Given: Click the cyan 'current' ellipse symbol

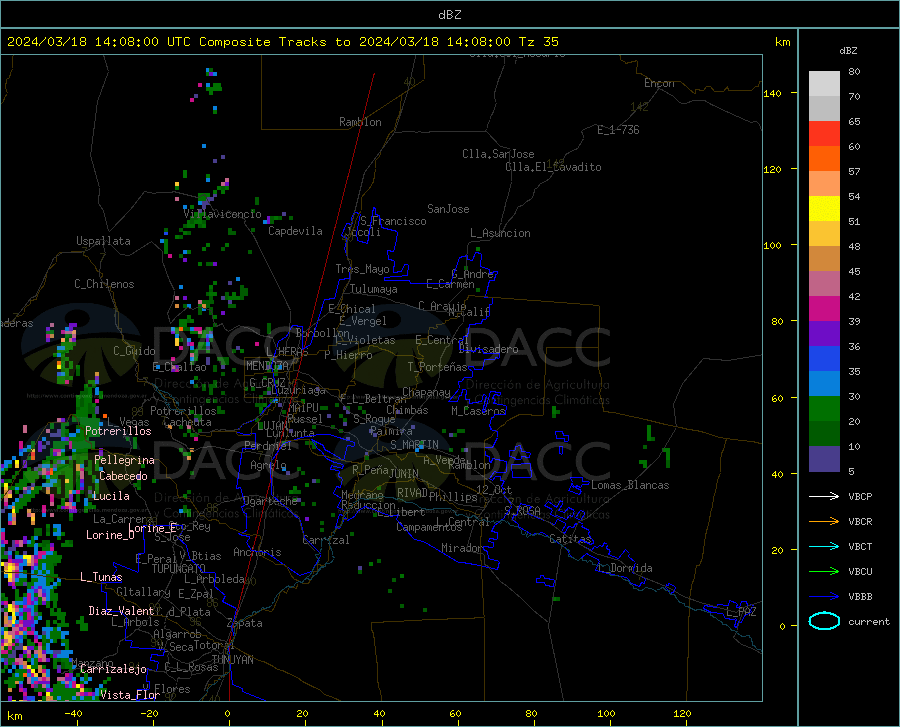Looking at the screenshot, I should 824,621.
